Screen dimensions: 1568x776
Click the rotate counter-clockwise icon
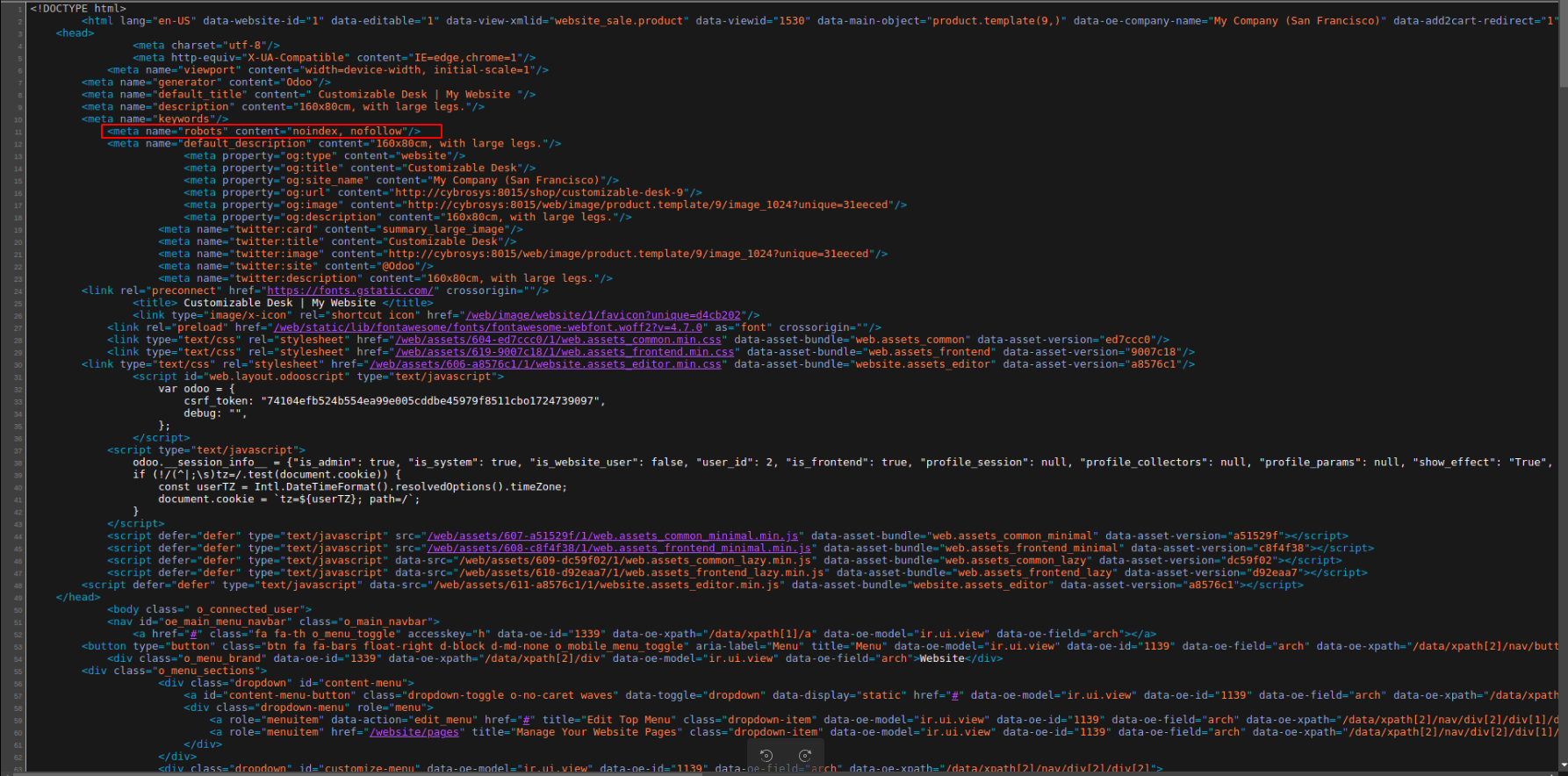point(766,756)
